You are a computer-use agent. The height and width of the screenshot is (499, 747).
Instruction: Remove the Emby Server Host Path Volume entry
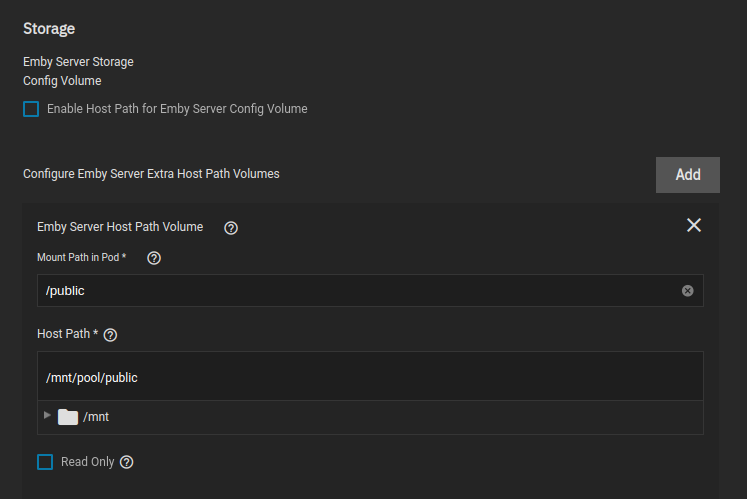point(694,226)
